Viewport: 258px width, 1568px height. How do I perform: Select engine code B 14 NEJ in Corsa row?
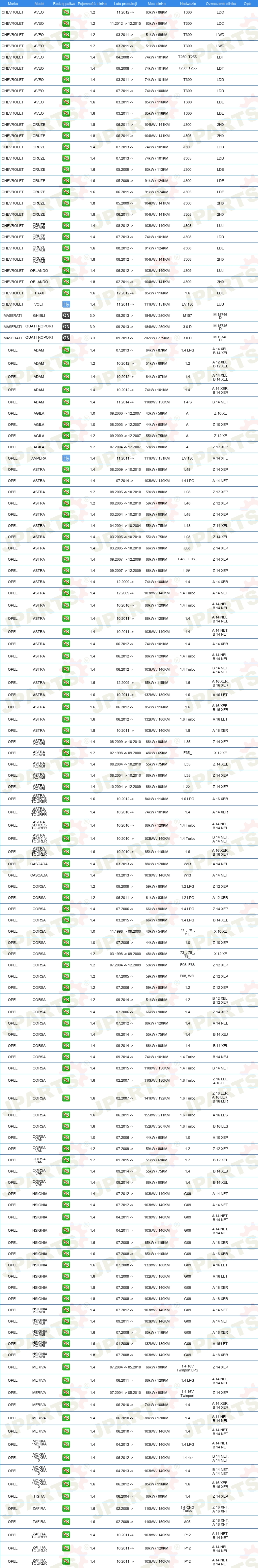(220, 1057)
